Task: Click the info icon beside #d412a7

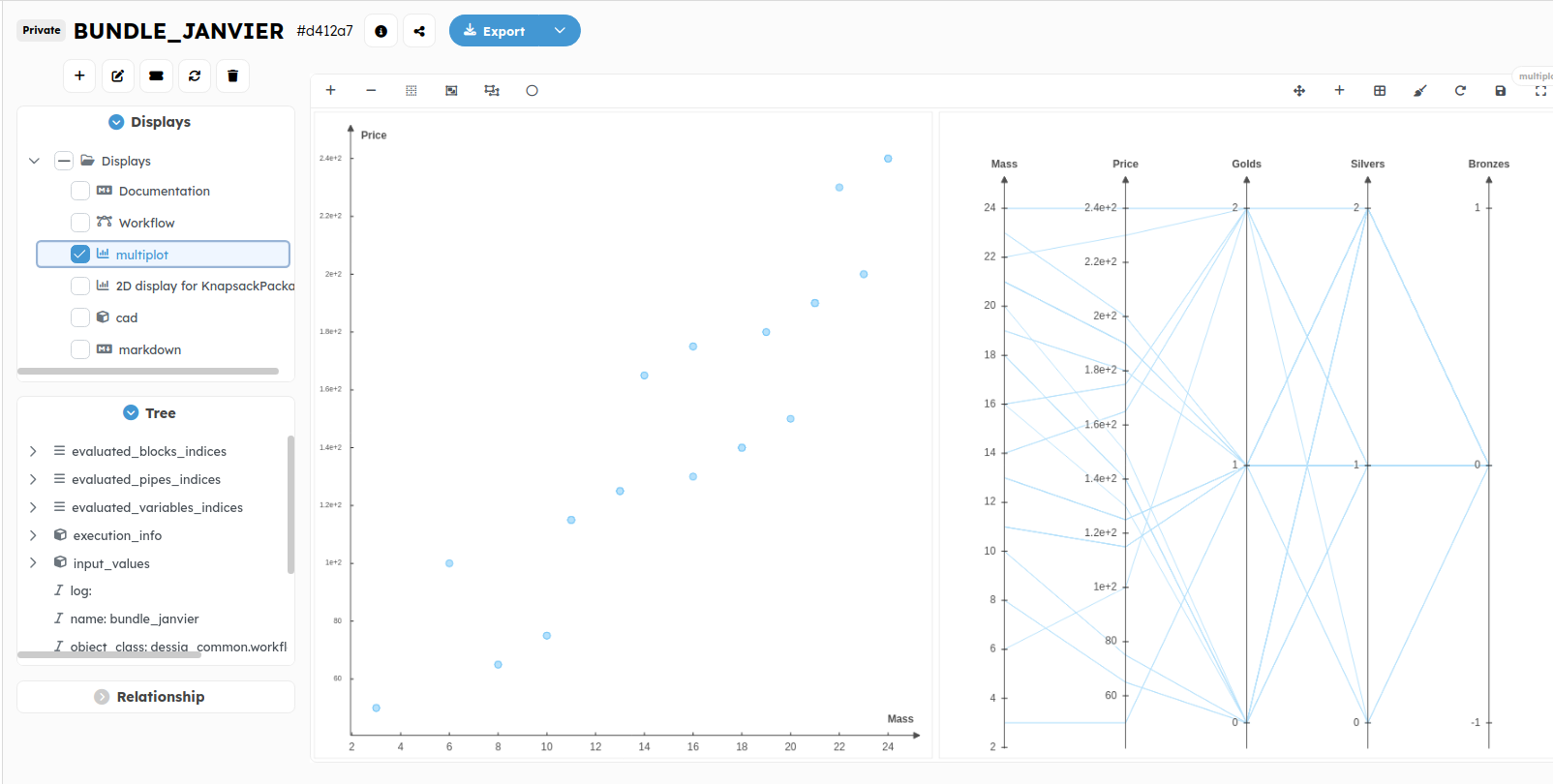Action: 381,31
